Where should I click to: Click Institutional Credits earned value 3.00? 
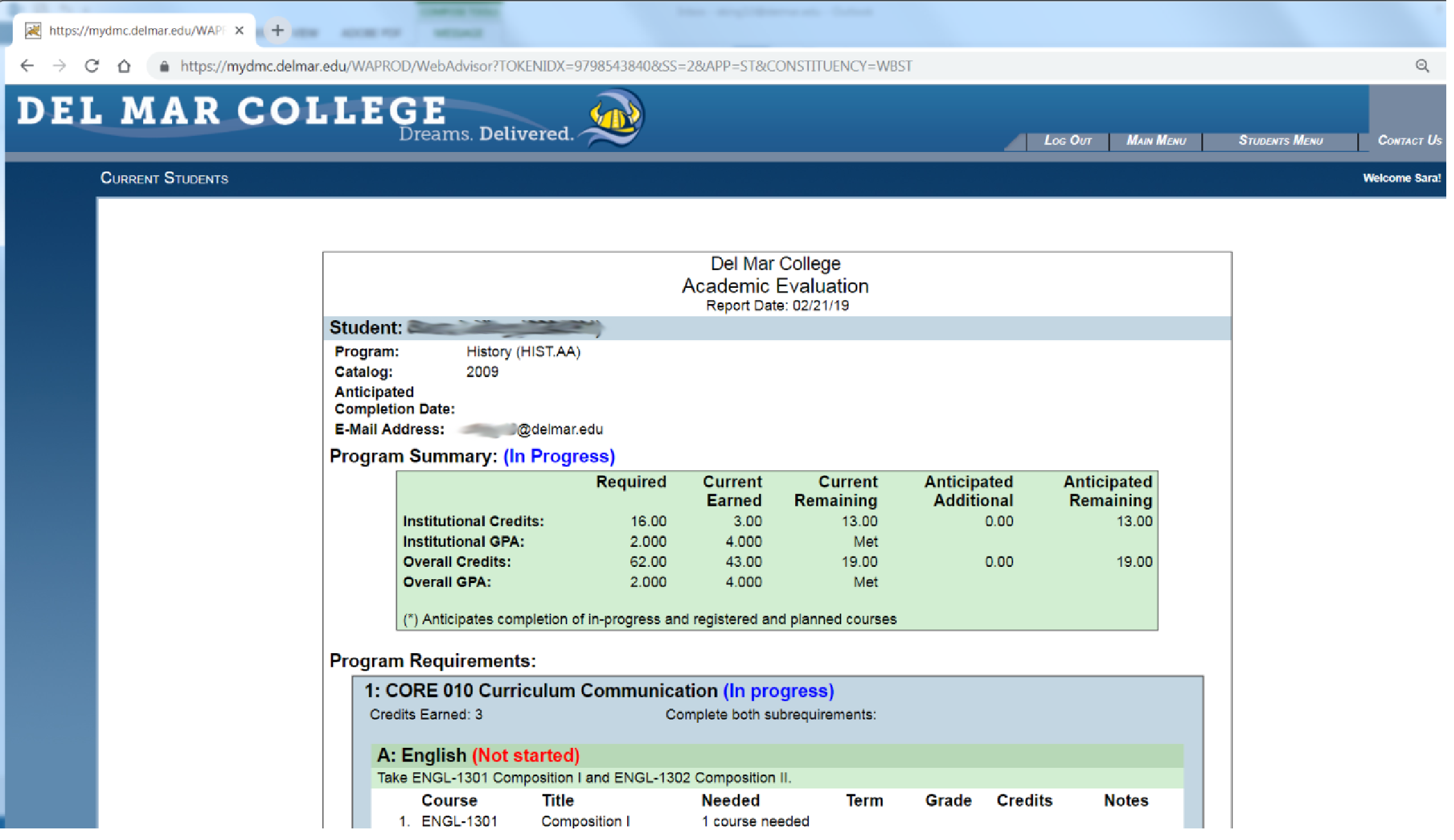[x=747, y=521]
